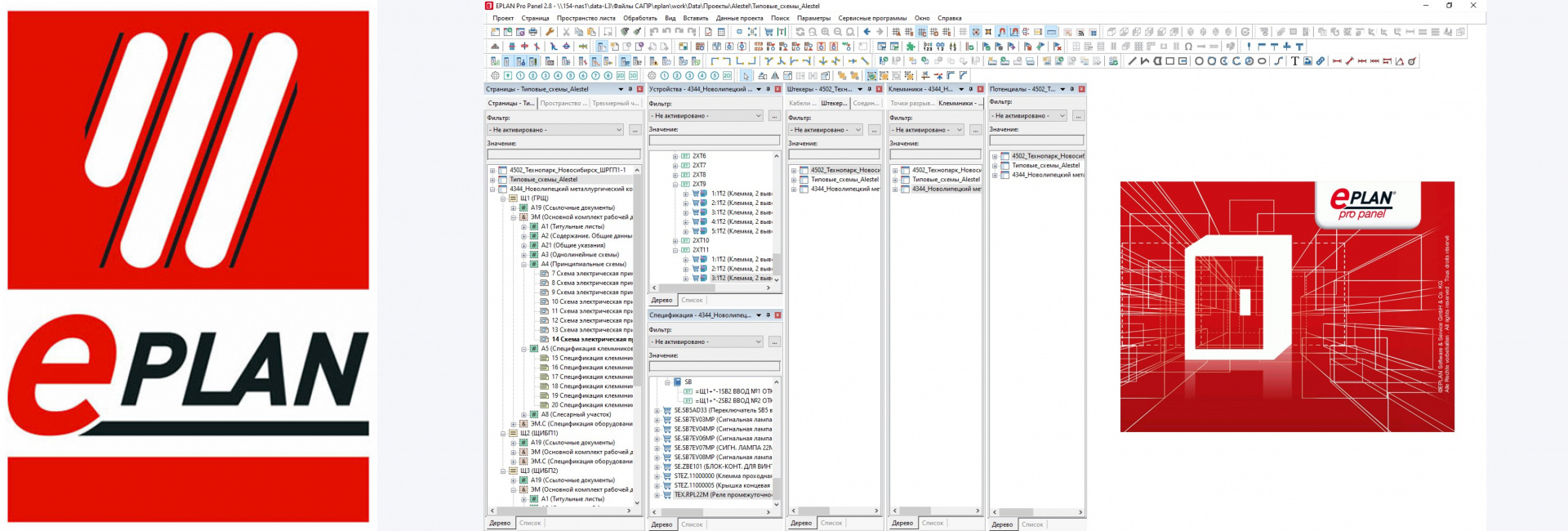Click the selection arrow cursor icon
This screenshot has height=531, width=1568.
point(746,76)
